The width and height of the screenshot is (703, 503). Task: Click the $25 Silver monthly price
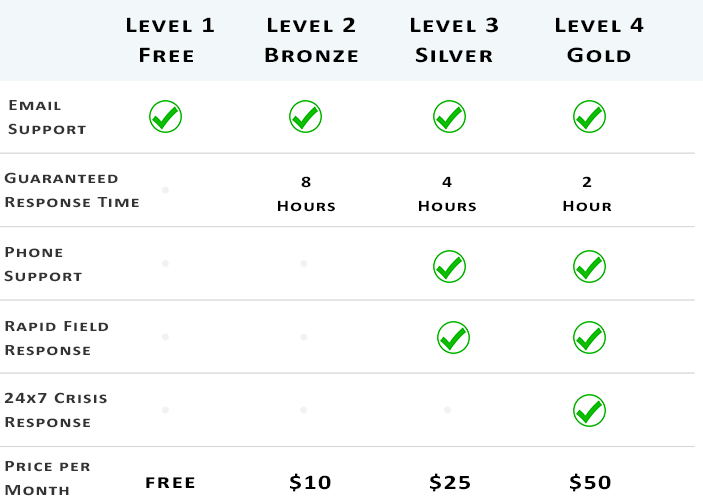pos(450,482)
